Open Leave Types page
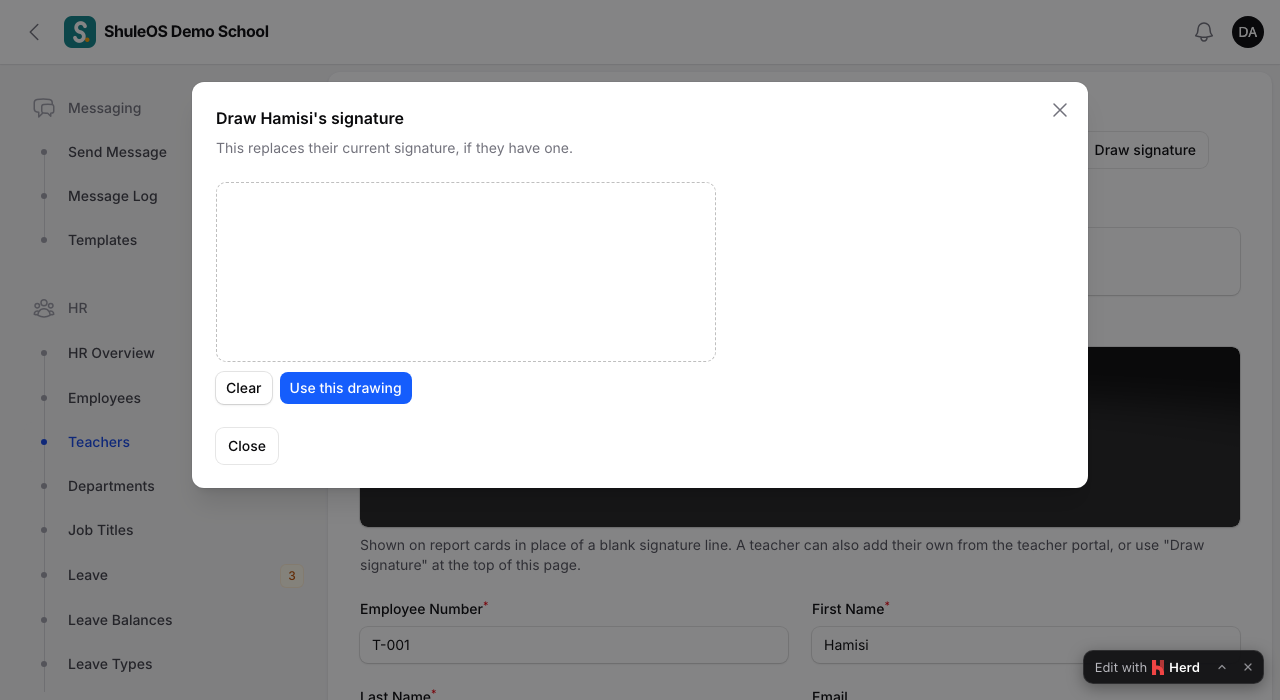 pyautogui.click(x=110, y=664)
